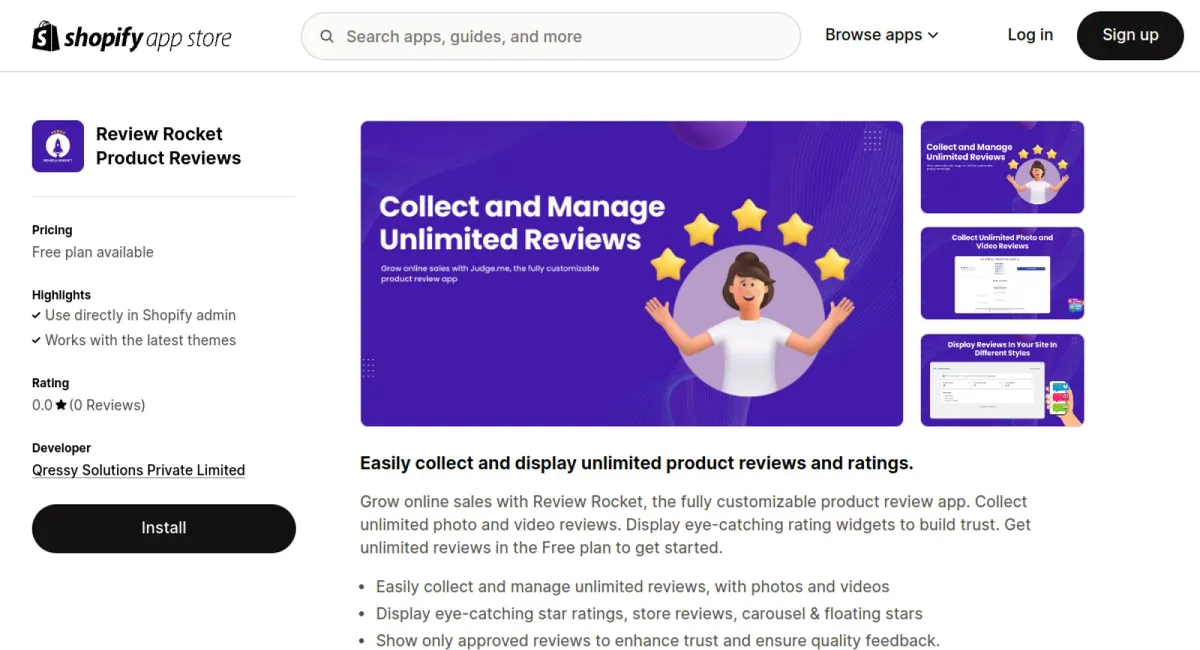Click the rocket illustration inside the app icon
1200x650 pixels.
point(57,143)
